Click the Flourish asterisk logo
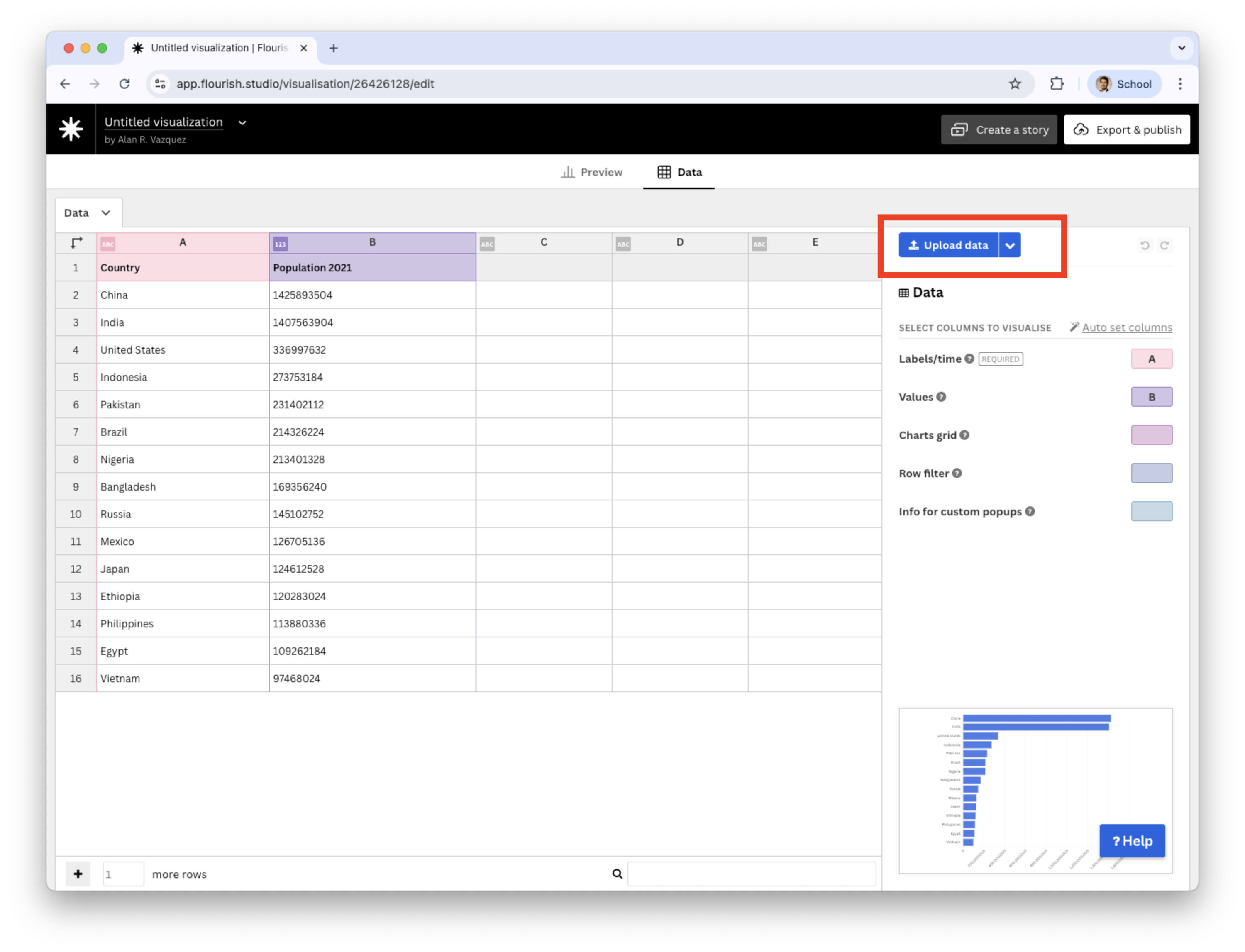1245x952 pixels. click(x=71, y=129)
